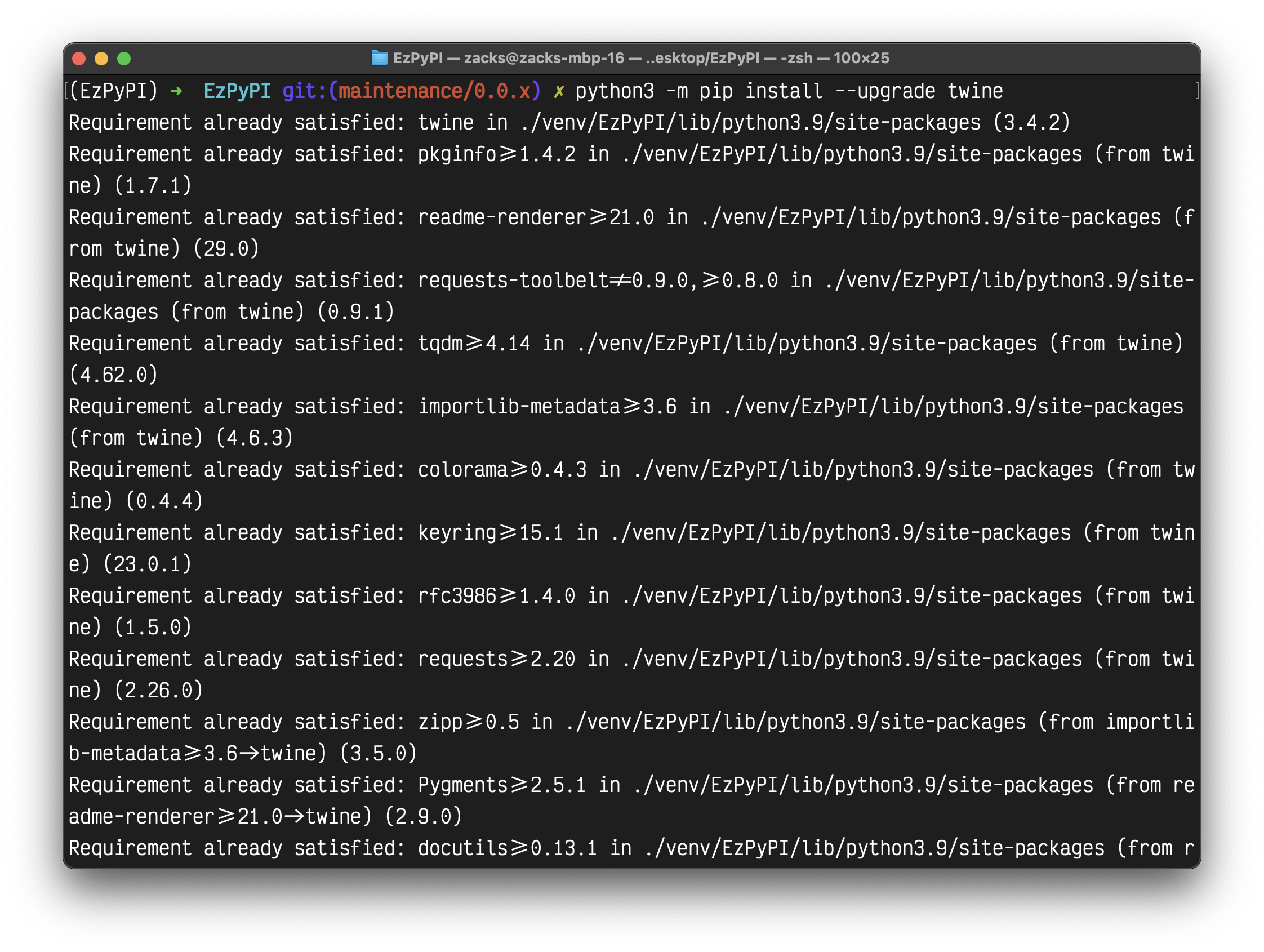Click the yellow minimize window button
This screenshot has width=1264, height=952.
point(101,58)
